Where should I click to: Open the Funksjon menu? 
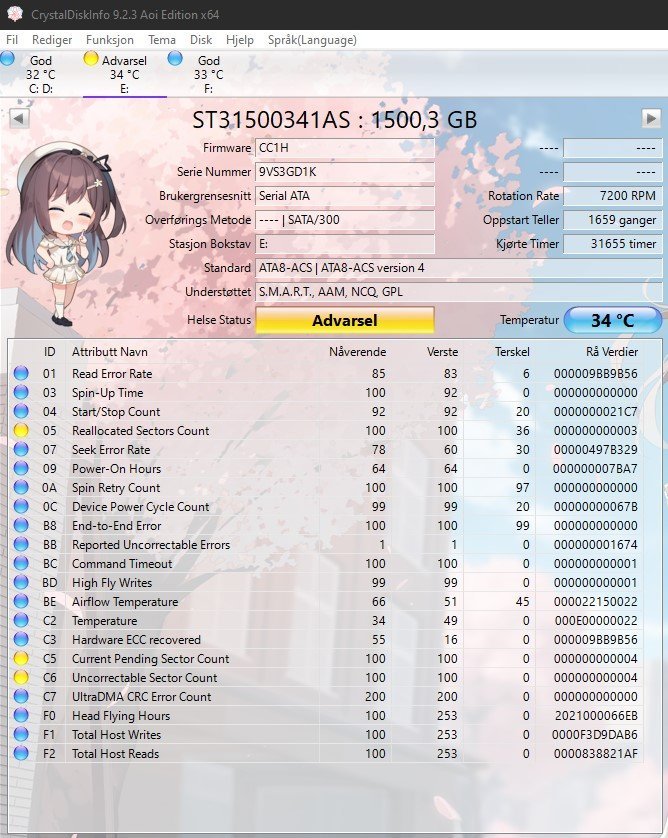pyautogui.click(x=110, y=40)
